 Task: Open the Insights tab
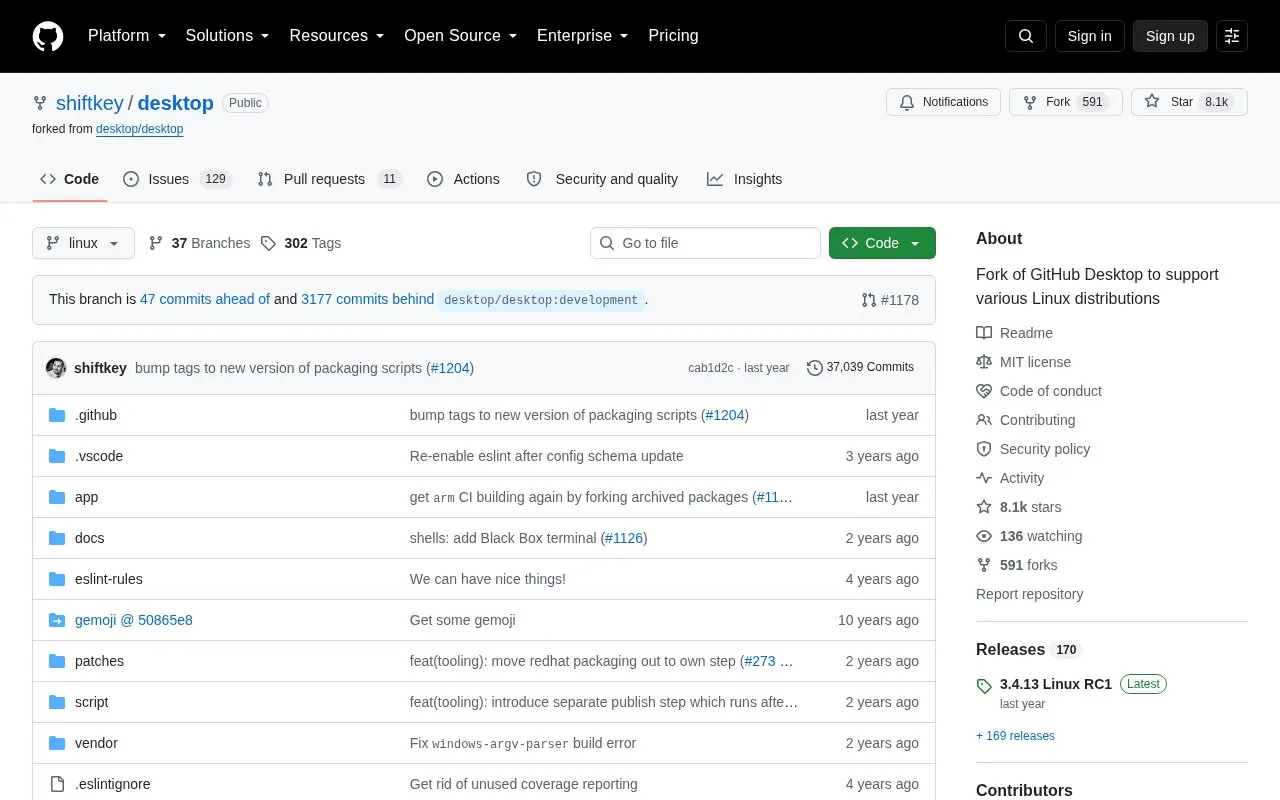point(744,179)
